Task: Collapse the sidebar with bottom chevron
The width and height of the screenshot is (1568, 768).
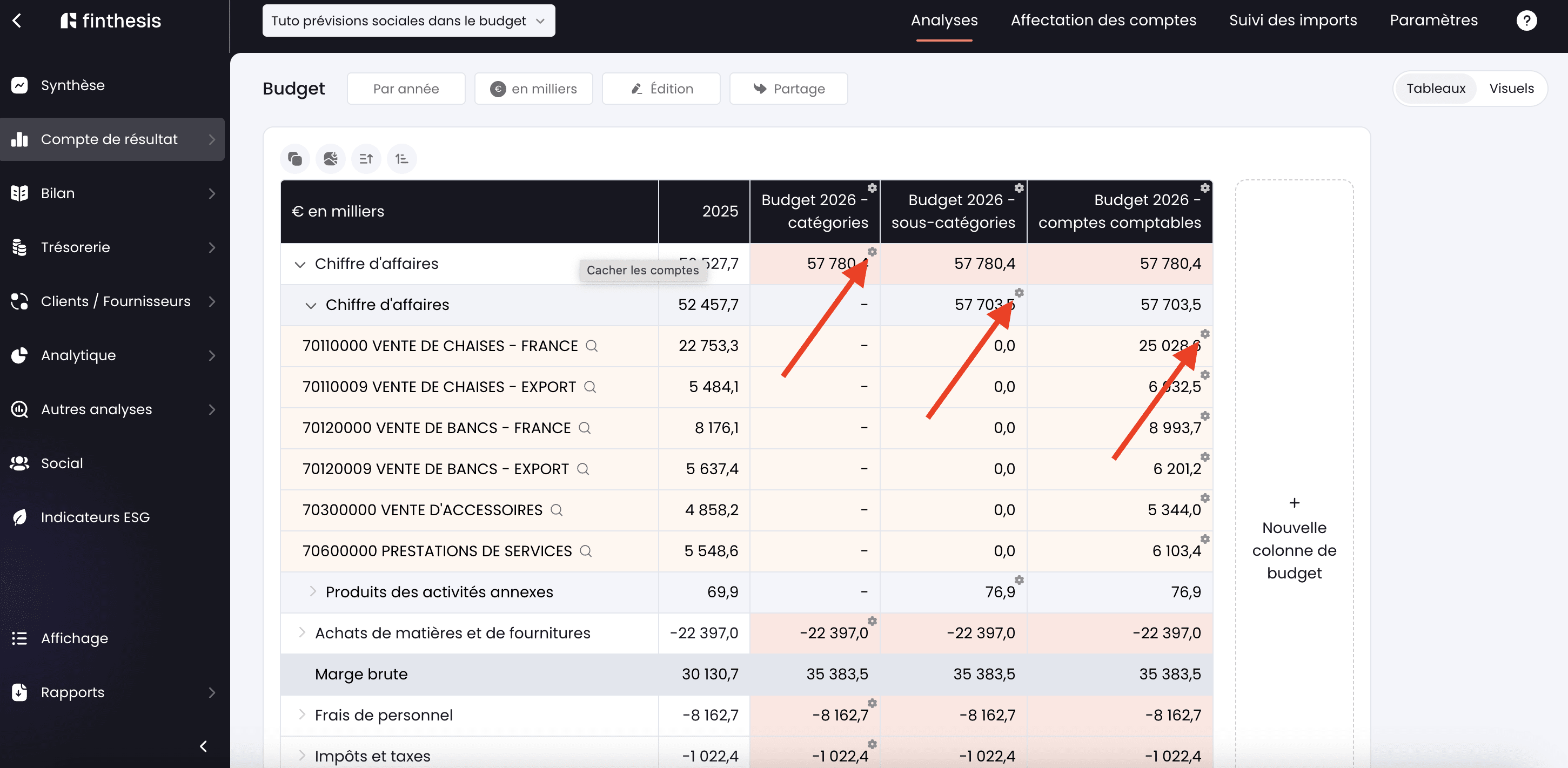Action: tap(203, 746)
